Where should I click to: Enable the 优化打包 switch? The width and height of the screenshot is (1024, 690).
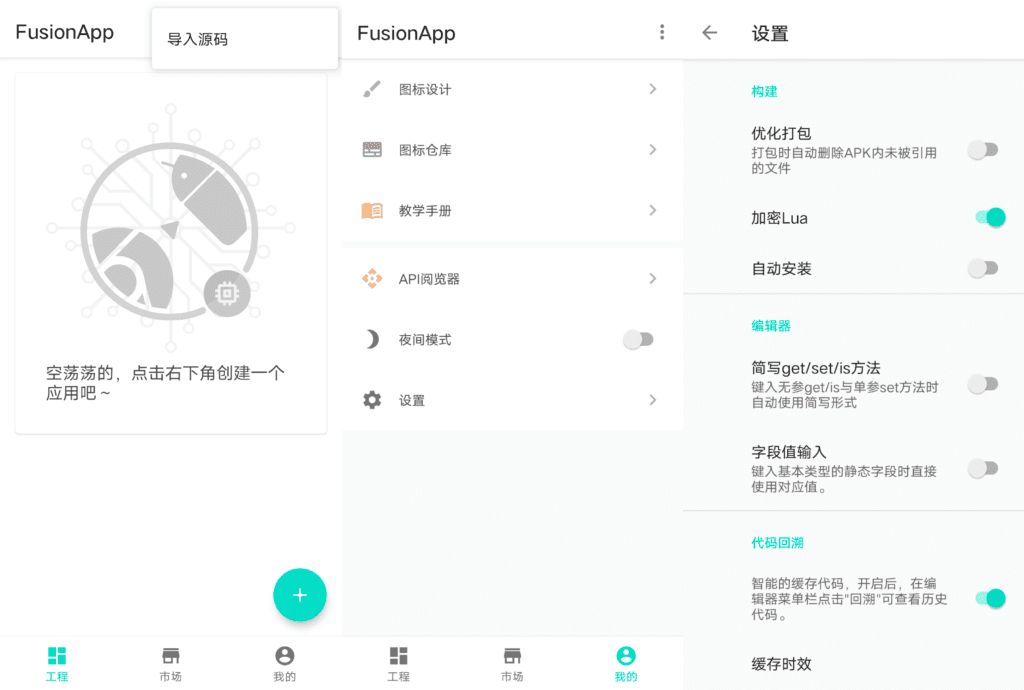pyautogui.click(x=983, y=150)
